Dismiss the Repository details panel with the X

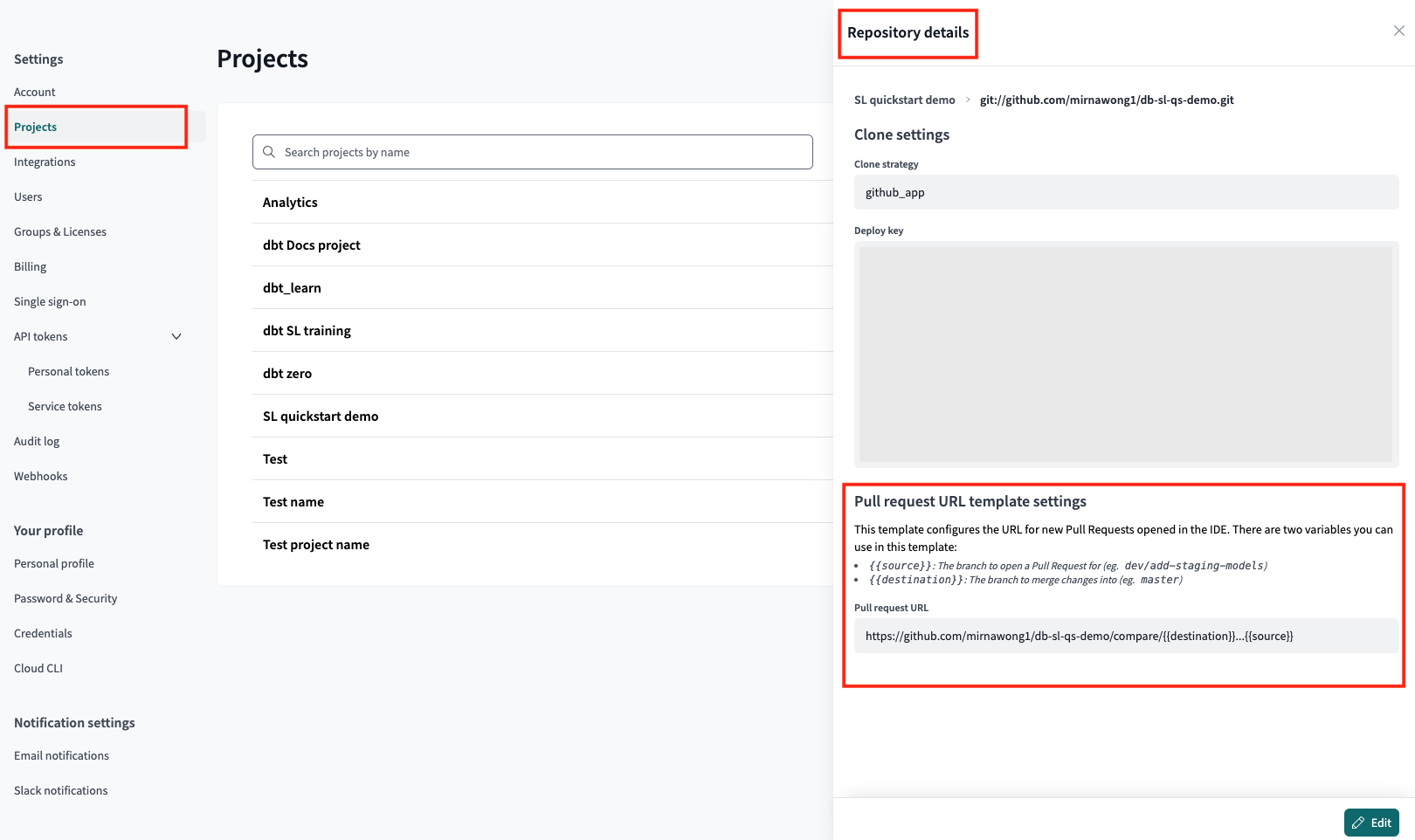[x=1399, y=30]
